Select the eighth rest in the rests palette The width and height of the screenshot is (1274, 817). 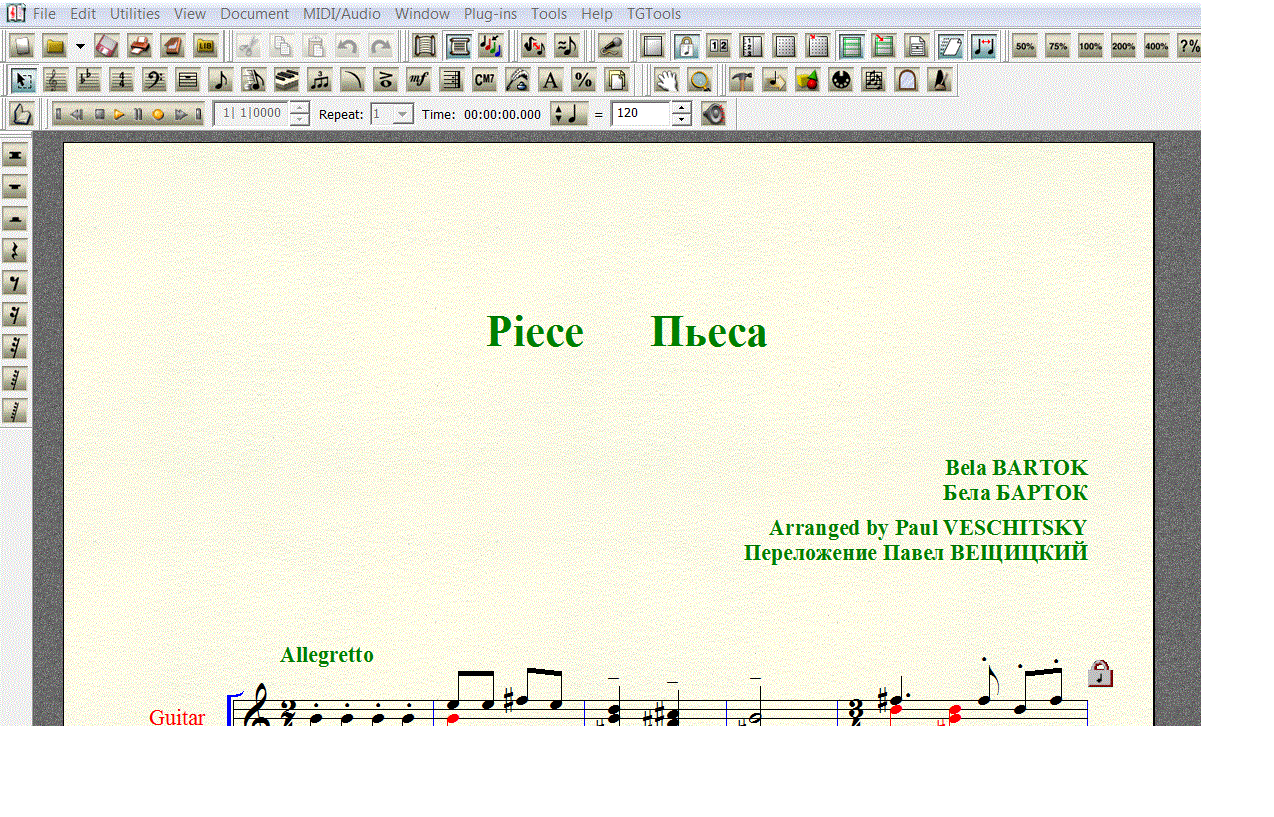15,283
